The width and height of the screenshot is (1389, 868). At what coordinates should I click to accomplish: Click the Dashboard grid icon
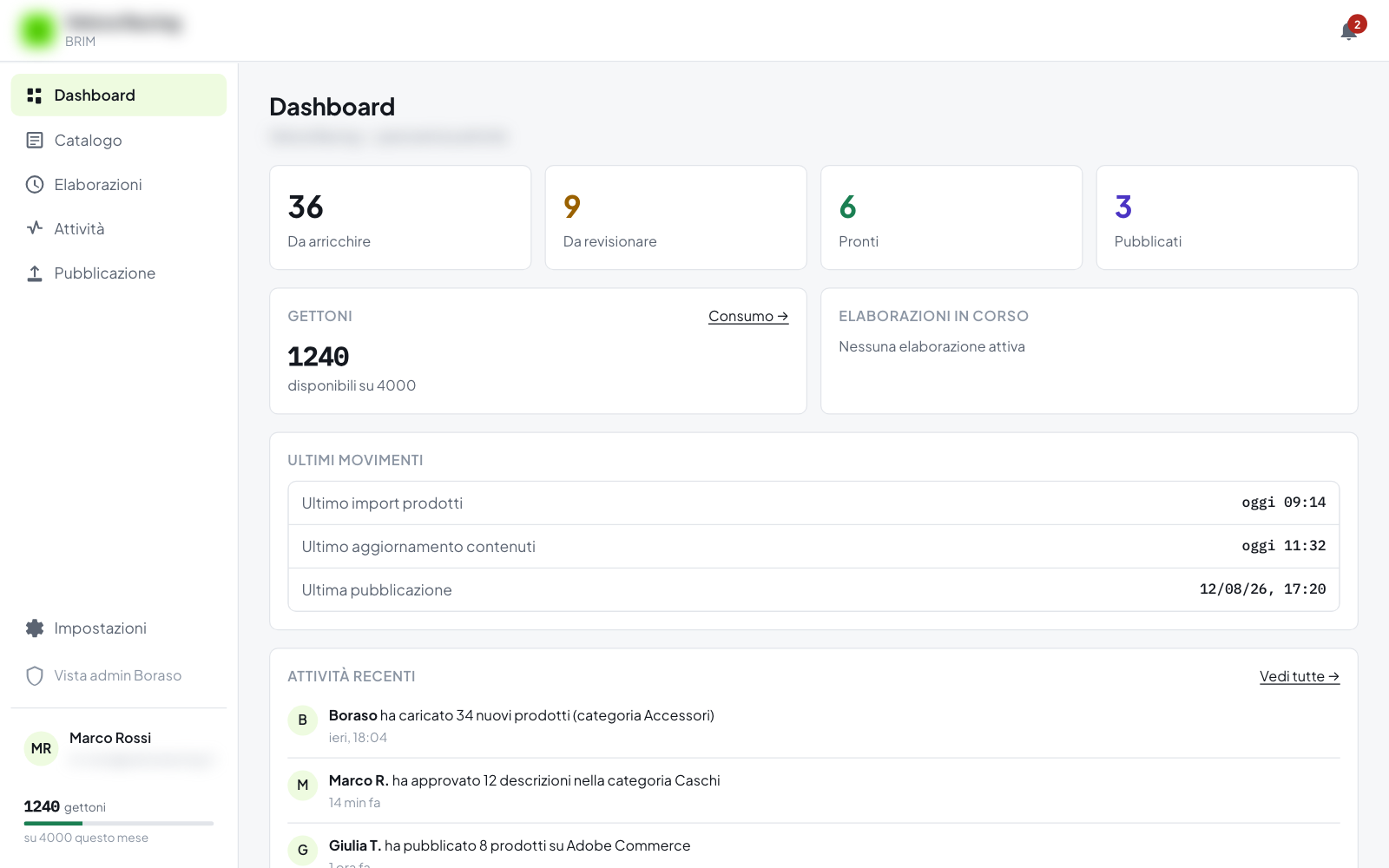coord(35,95)
